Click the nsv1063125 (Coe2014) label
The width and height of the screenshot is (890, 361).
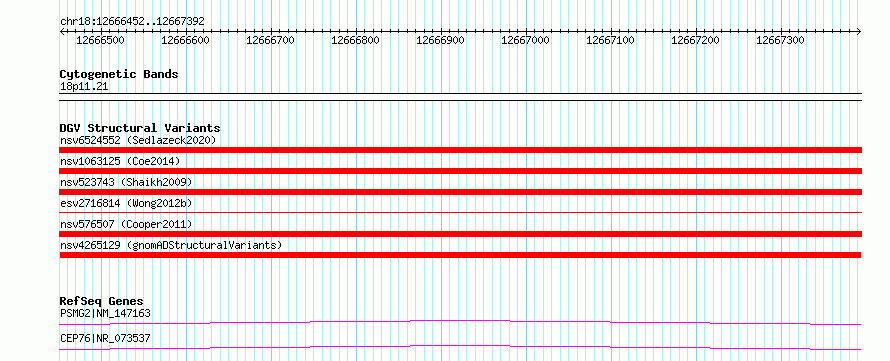[x=120, y=161]
